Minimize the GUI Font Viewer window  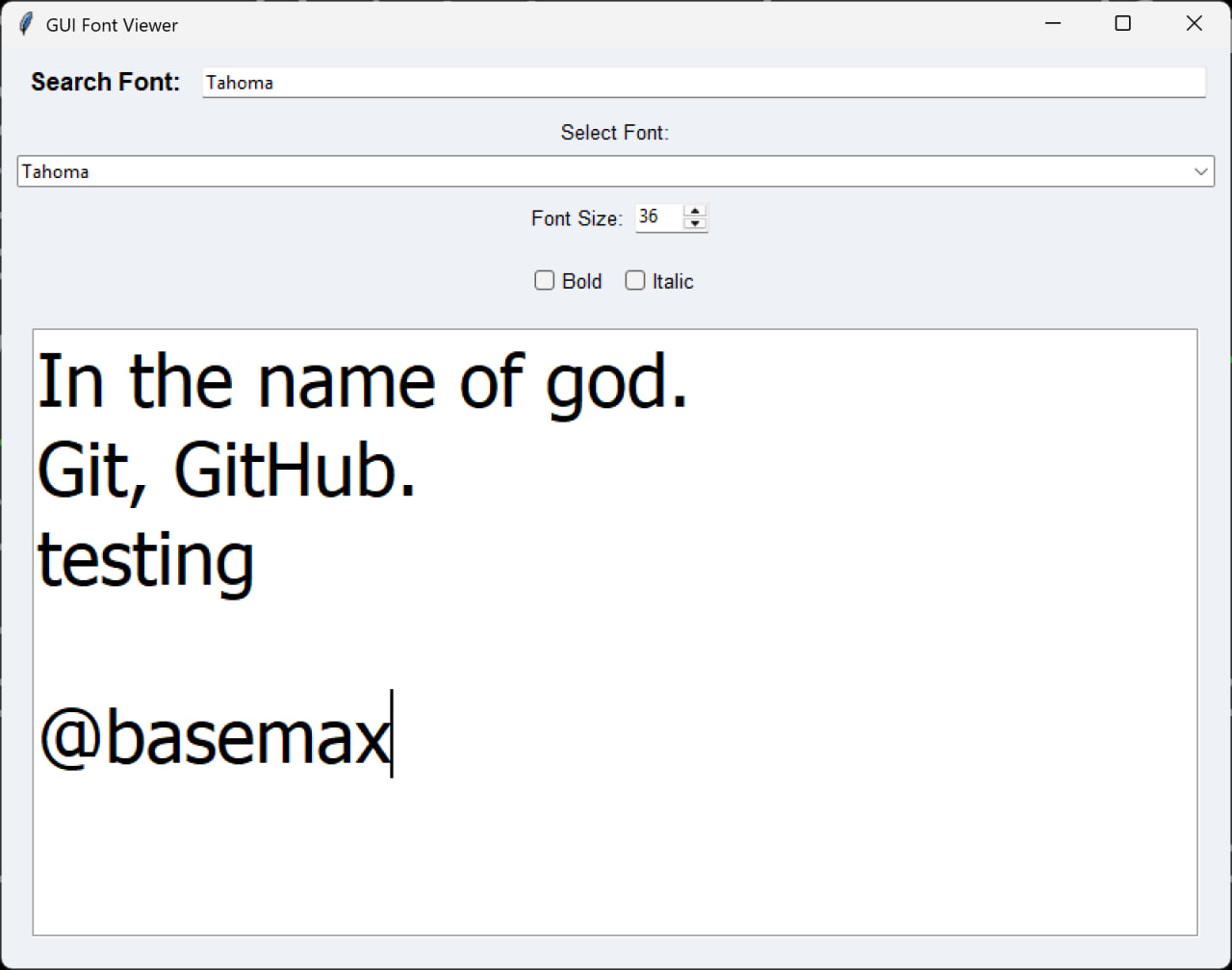click(x=1052, y=24)
